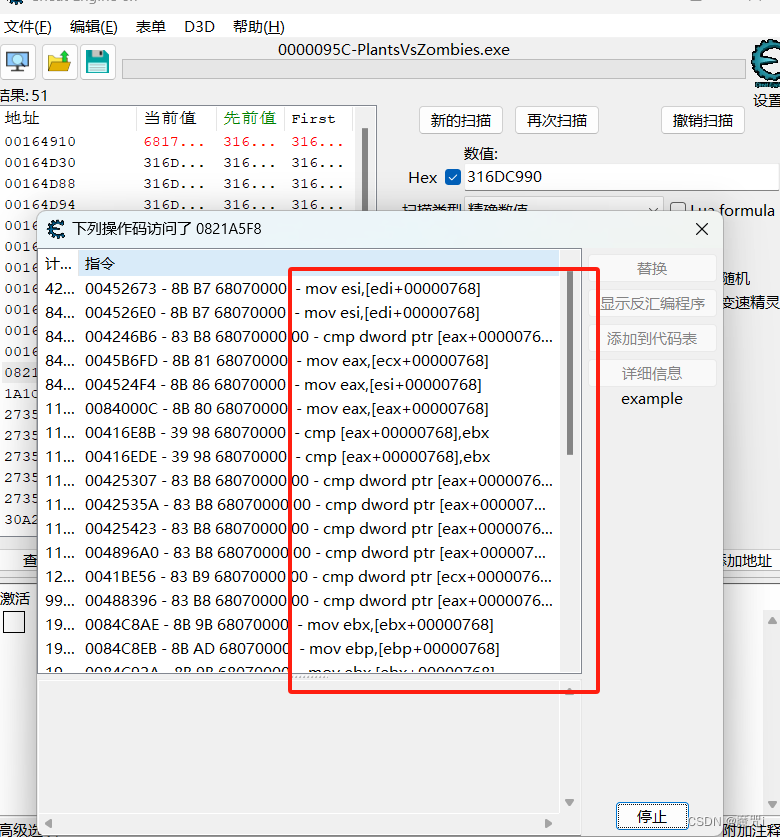The width and height of the screenshot is (780, 837).
Task: Save cheat table floppy disk icon
Action: [x=98, y=62]
